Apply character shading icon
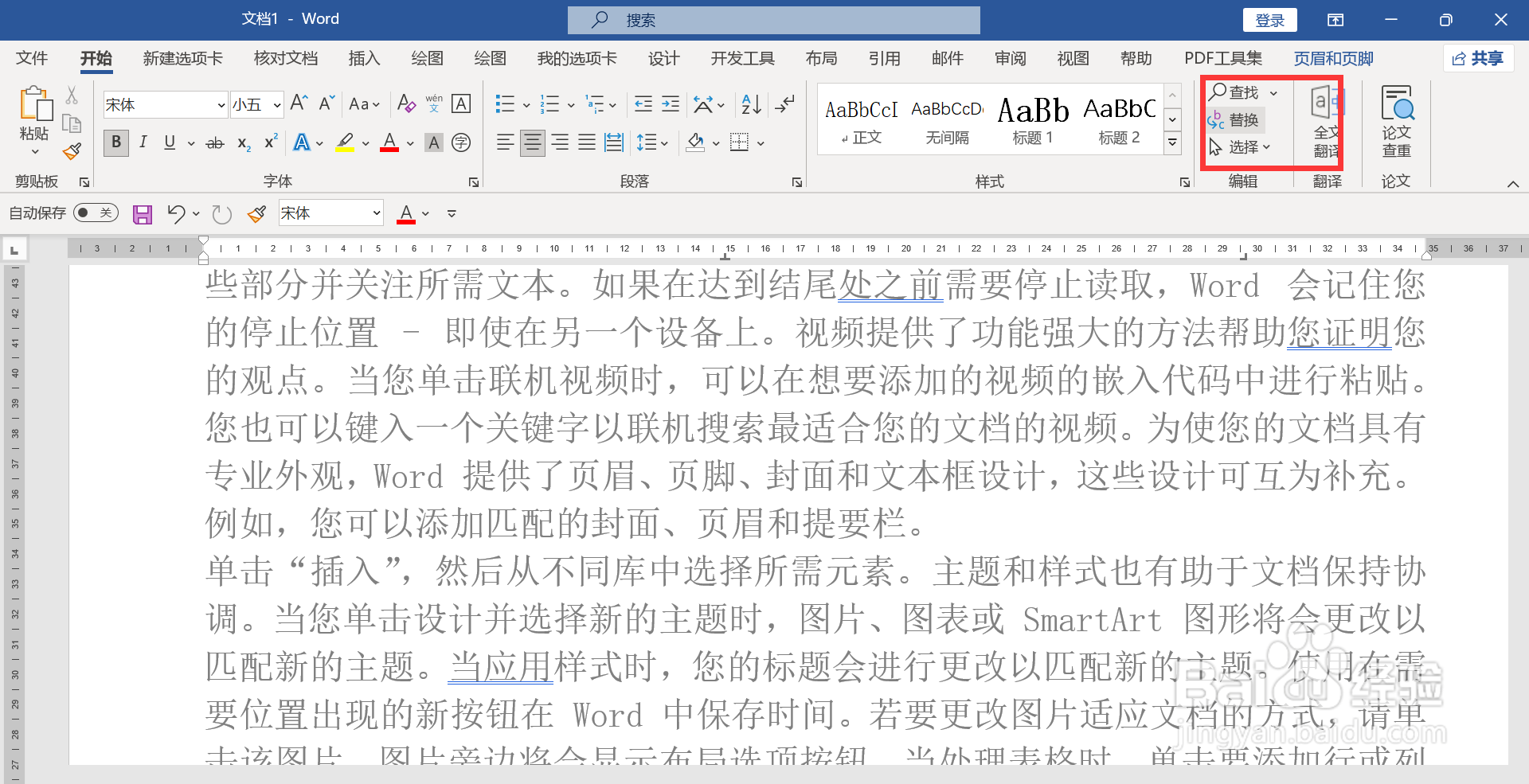 click(x=433, y=142)
